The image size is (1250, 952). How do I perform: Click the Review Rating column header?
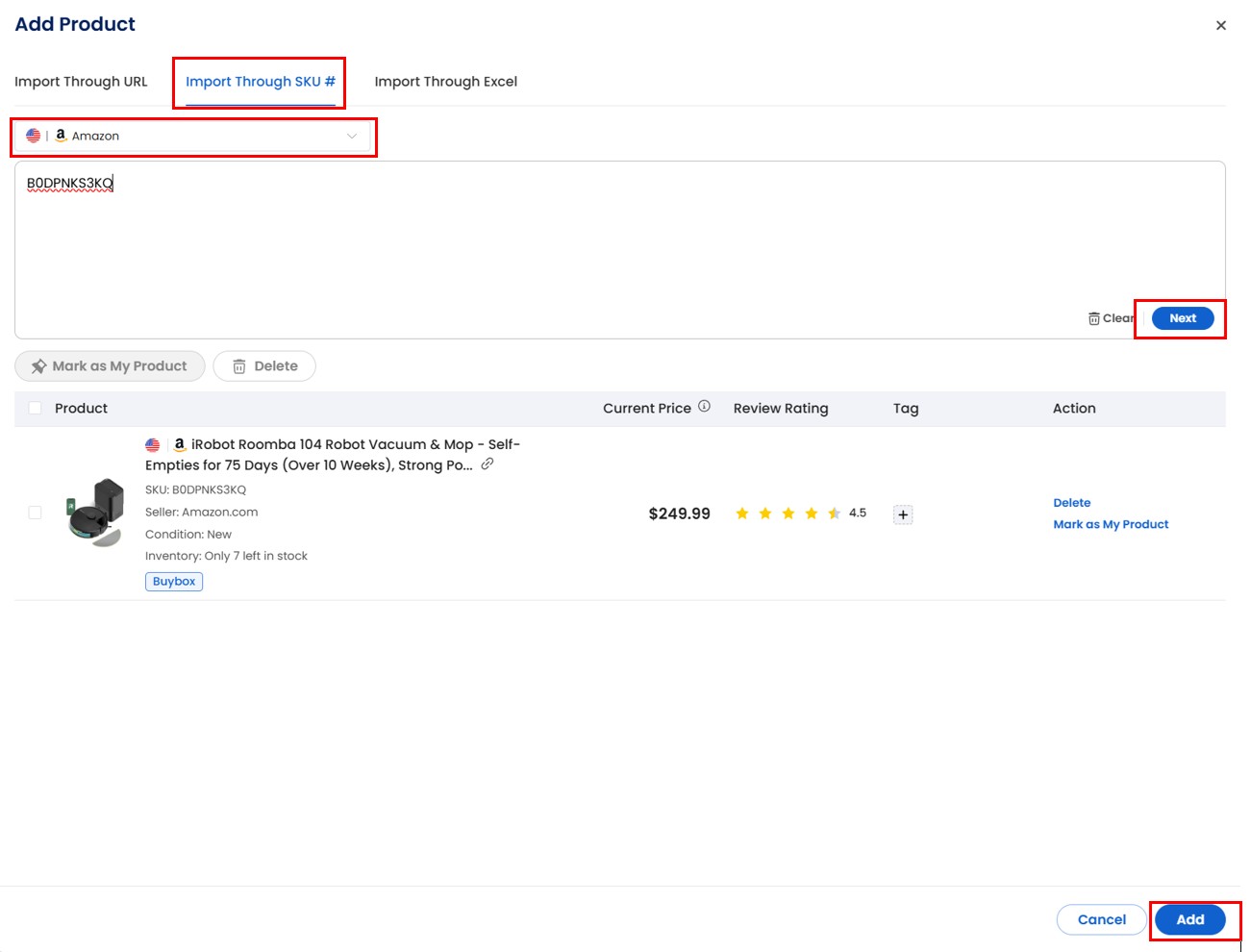[x=781, y=409]
